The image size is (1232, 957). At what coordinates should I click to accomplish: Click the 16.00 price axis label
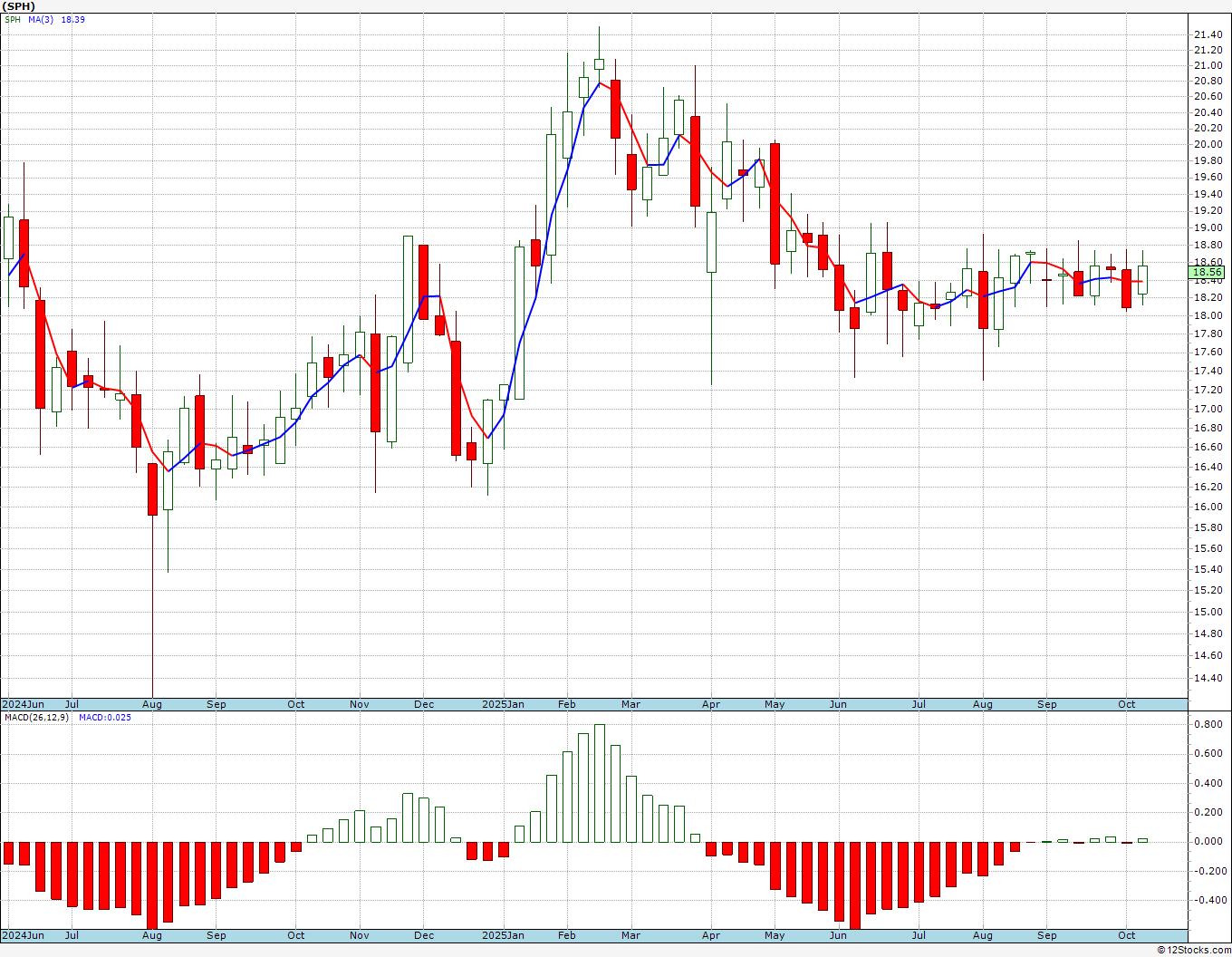coord(1208,507)
